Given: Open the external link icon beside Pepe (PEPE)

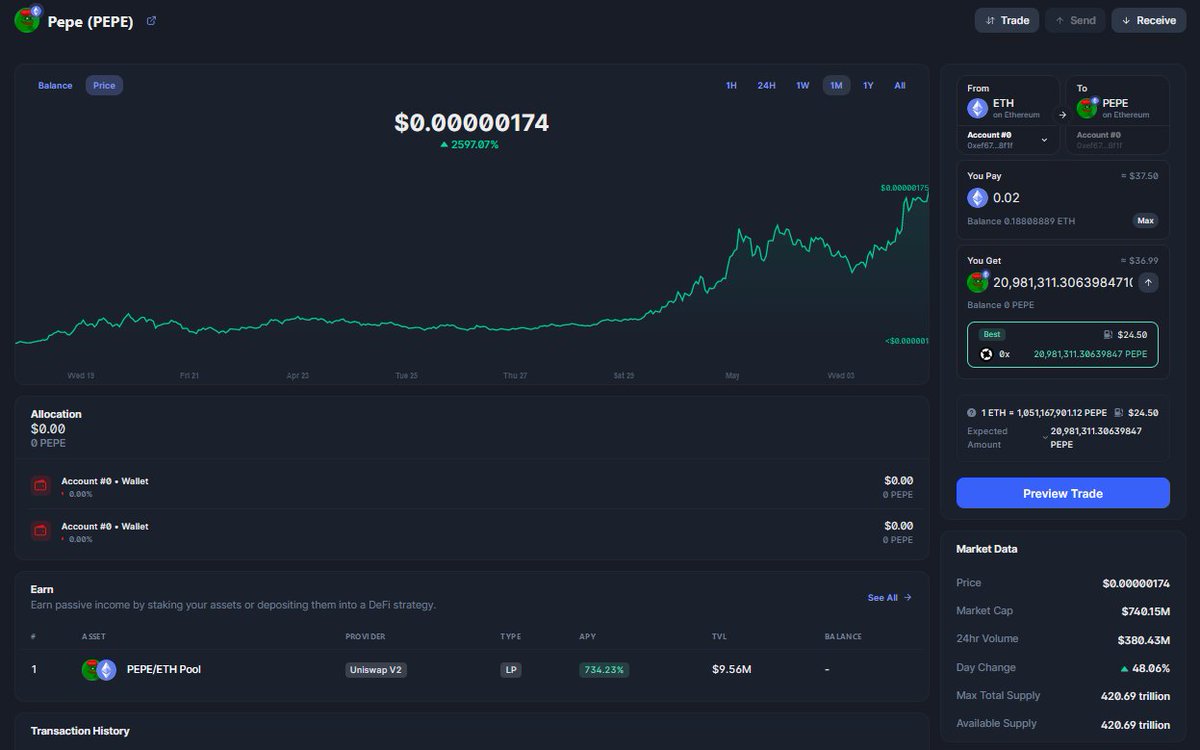Looking at the screenshot, I should click(x=151, y=21).
